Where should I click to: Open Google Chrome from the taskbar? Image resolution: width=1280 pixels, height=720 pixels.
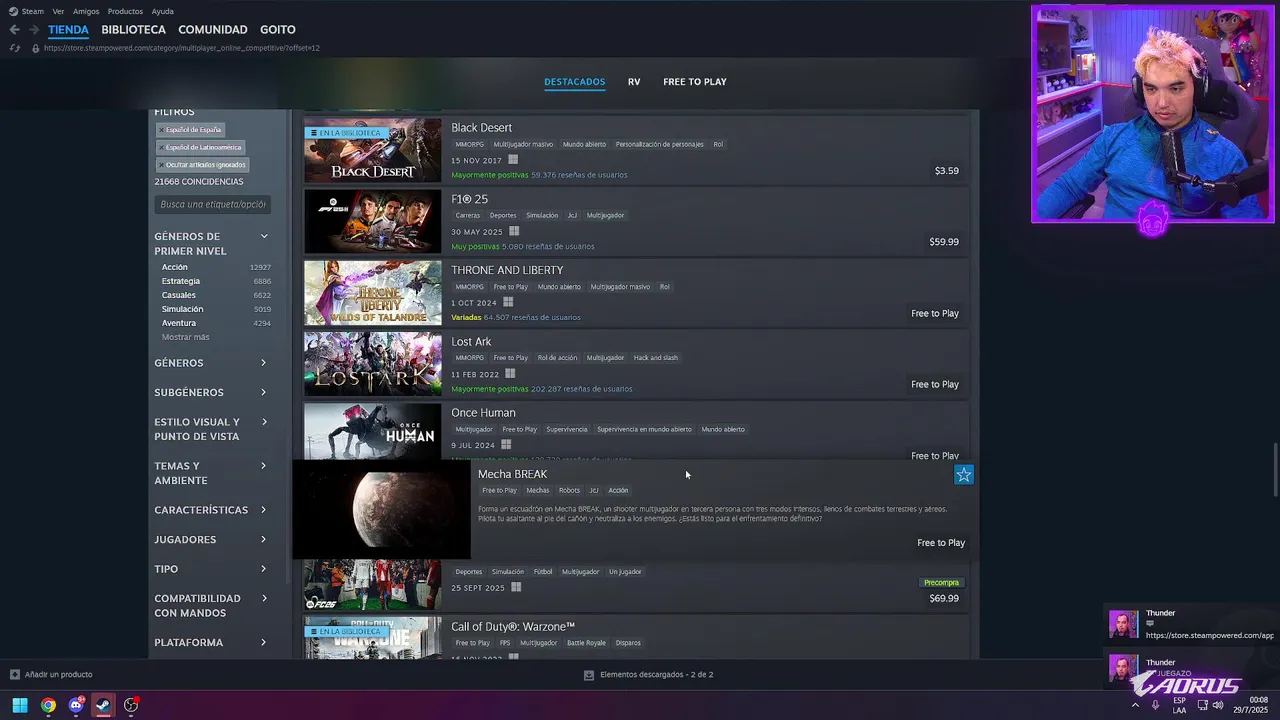[48, 705]
